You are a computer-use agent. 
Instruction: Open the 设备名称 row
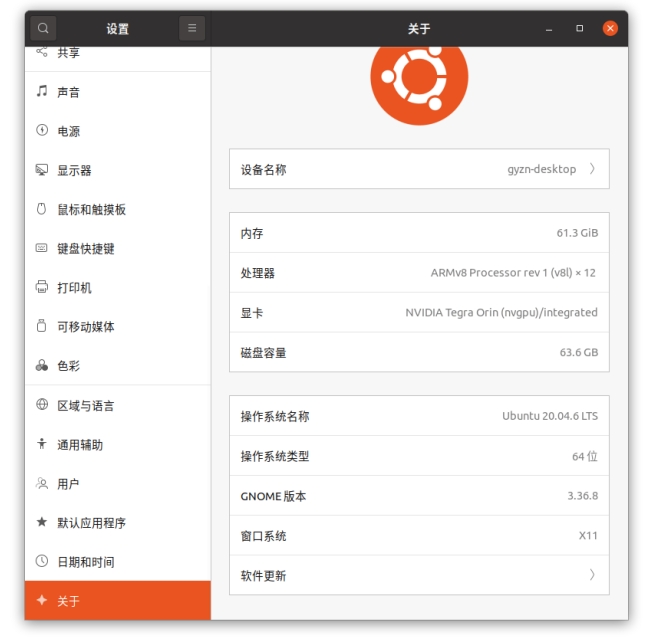(419, 169)
